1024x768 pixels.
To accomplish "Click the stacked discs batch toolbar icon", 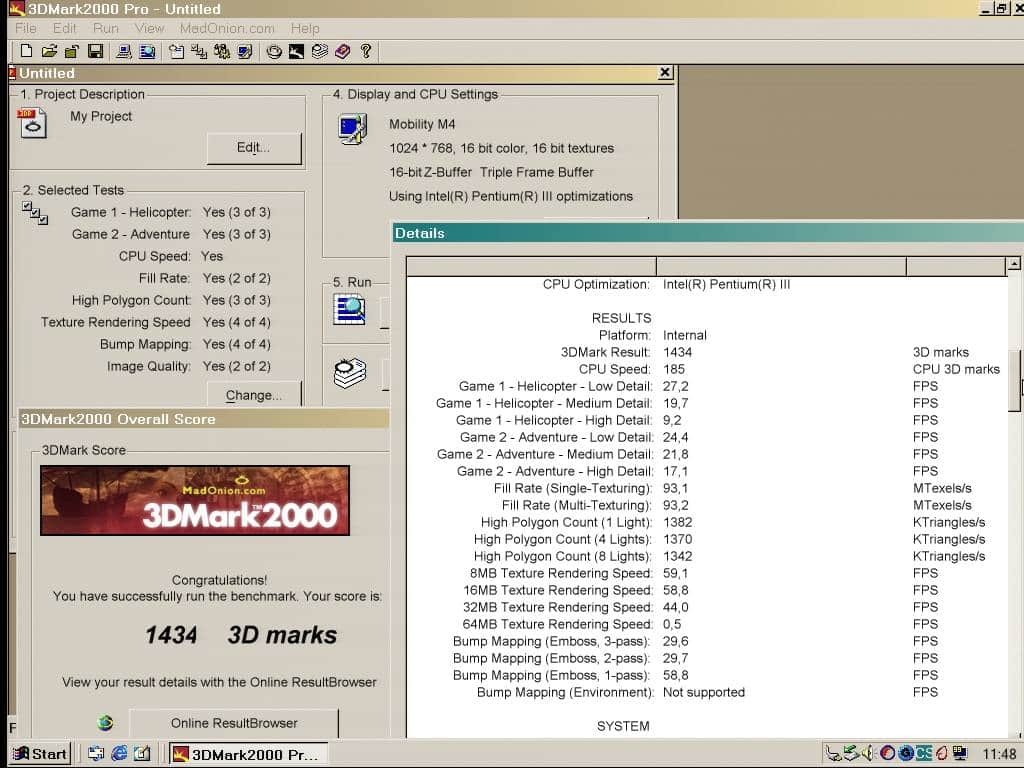I will (319, 51).
